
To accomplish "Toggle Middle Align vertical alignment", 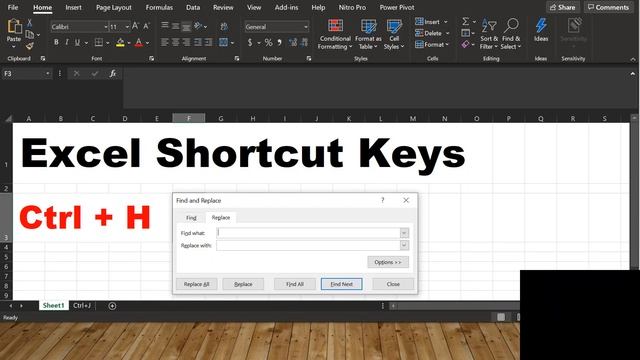I will [176, 27].
